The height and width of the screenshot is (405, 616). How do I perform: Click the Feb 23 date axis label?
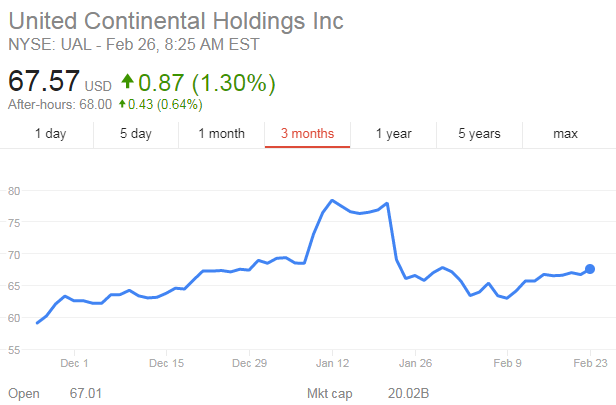click(588, 363)
